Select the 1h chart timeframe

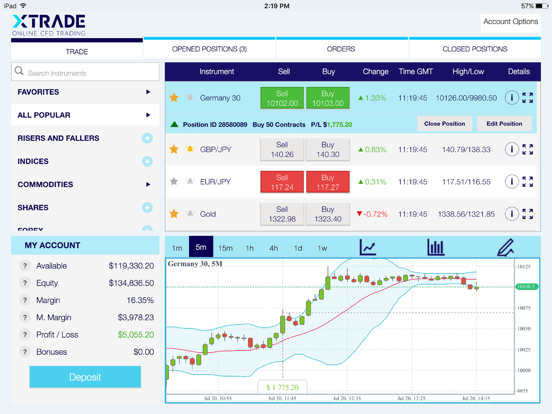250,248
